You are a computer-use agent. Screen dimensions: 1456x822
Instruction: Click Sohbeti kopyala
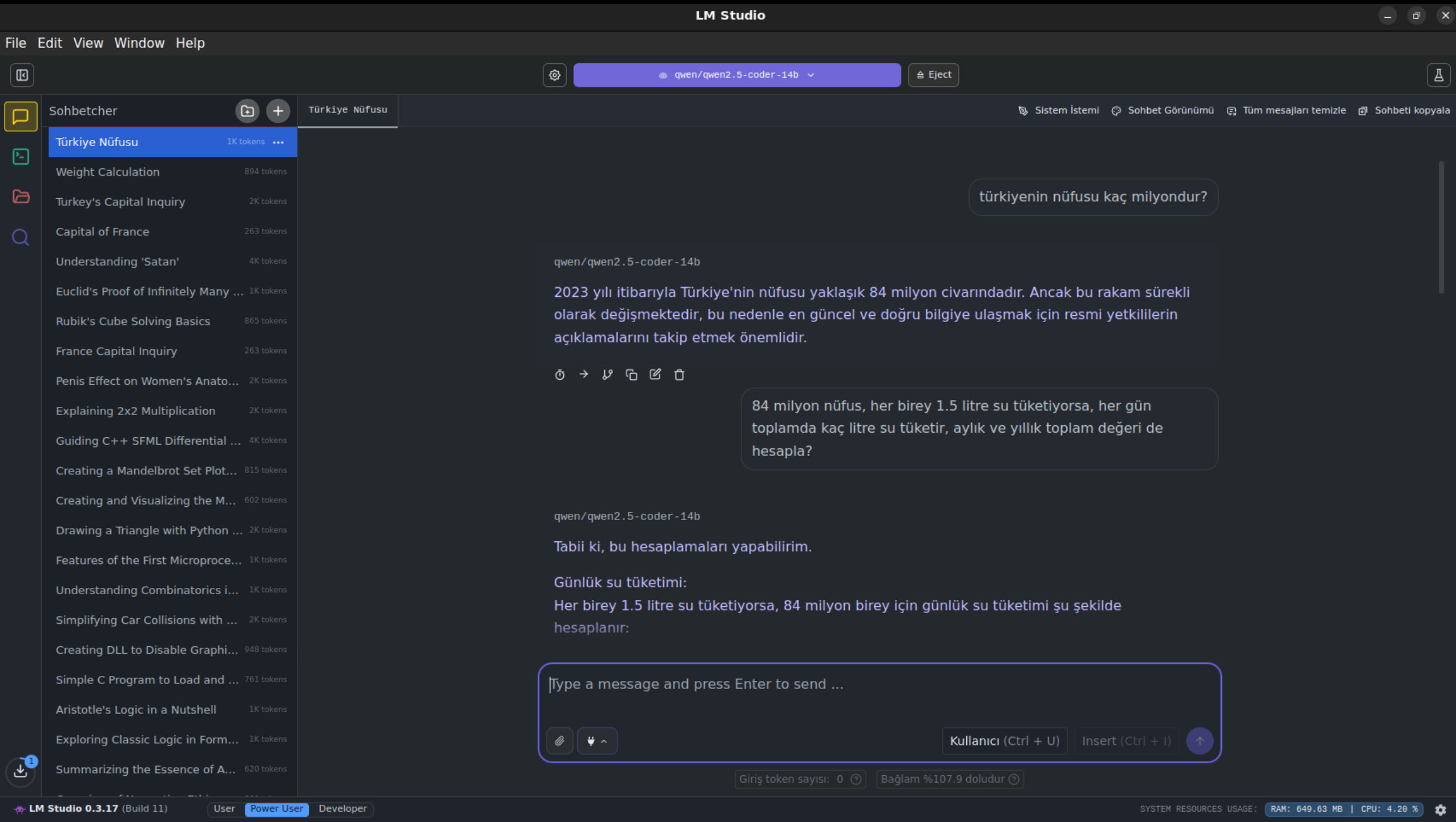pyautogui.click(x=1404, y=110)
